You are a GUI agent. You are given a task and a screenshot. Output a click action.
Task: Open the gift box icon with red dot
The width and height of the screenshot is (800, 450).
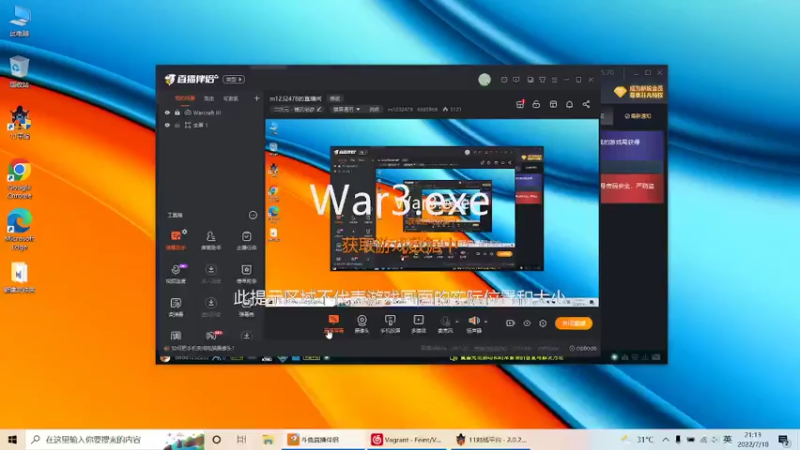coord(520,104)
